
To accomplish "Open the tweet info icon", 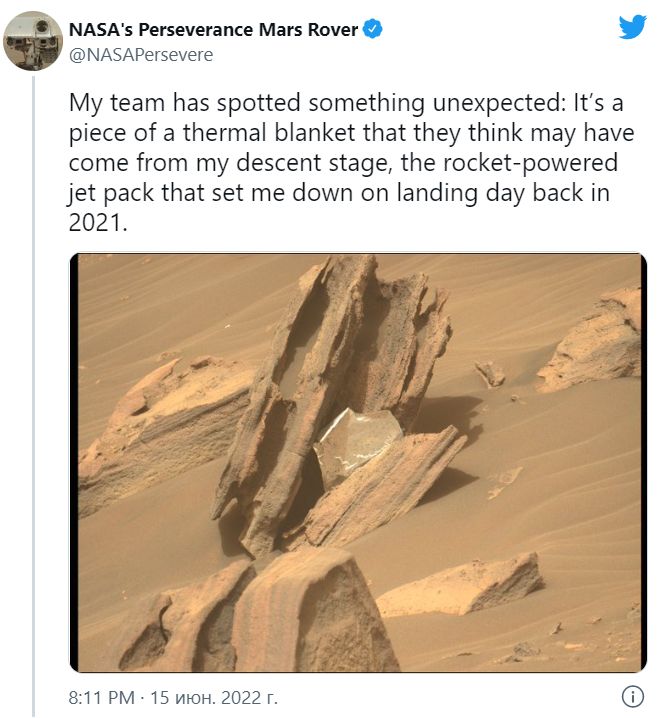I will point(633,697).
